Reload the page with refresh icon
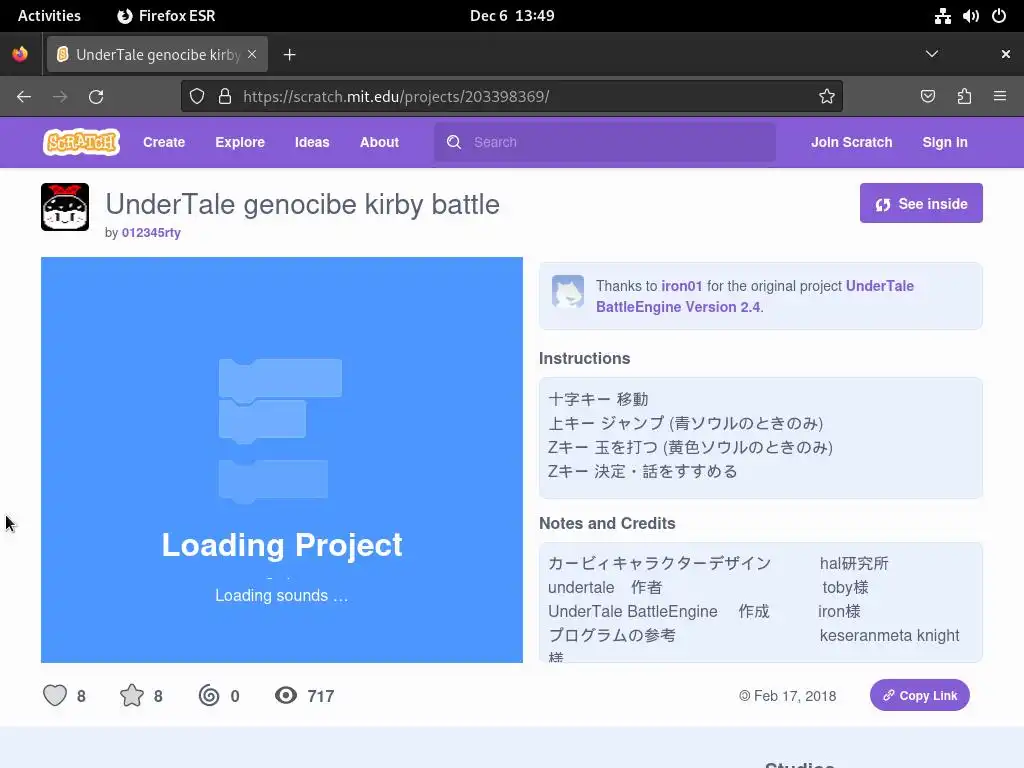 tap(96, 97)
